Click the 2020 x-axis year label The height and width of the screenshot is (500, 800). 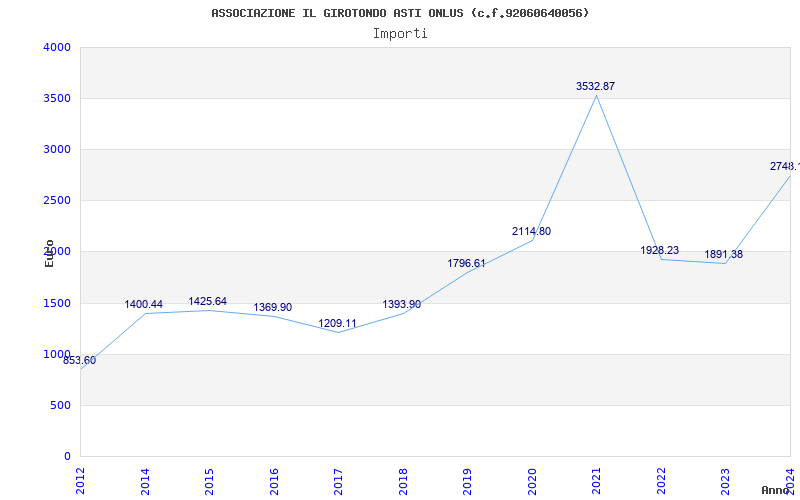tap(532, 481)
